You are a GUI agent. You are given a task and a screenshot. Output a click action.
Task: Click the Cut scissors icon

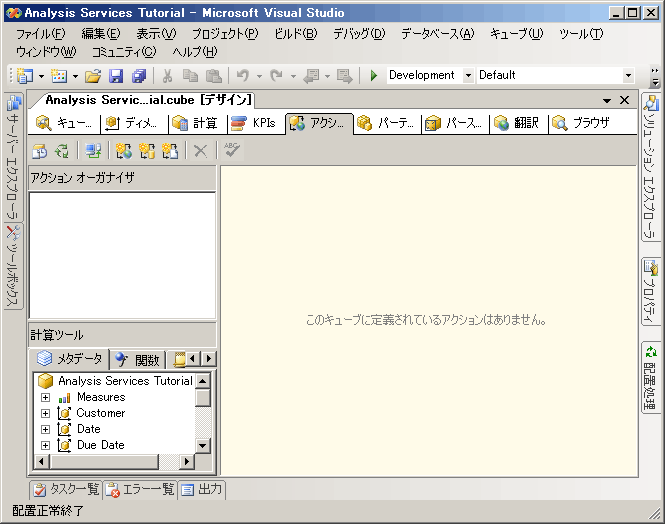coord(168,76)
